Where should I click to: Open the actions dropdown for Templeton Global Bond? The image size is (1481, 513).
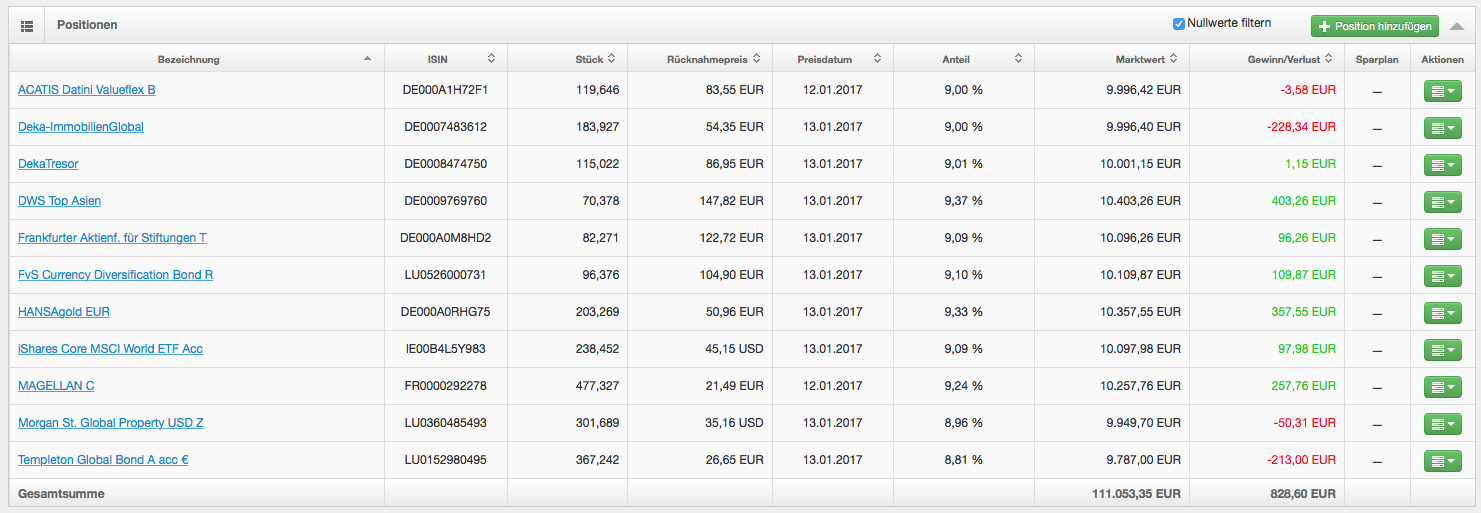click(1442, 462)
